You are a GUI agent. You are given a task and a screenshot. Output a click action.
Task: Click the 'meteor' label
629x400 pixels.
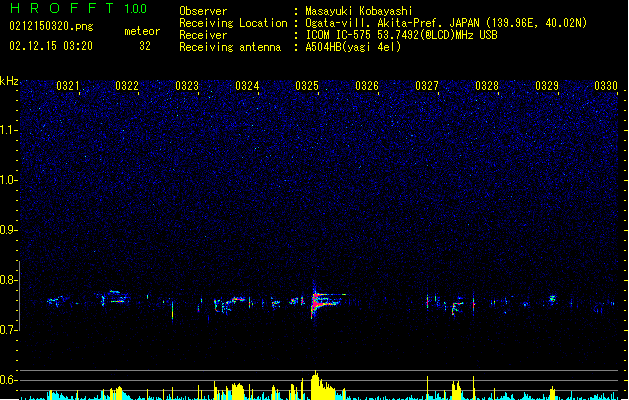pos(142,31)
